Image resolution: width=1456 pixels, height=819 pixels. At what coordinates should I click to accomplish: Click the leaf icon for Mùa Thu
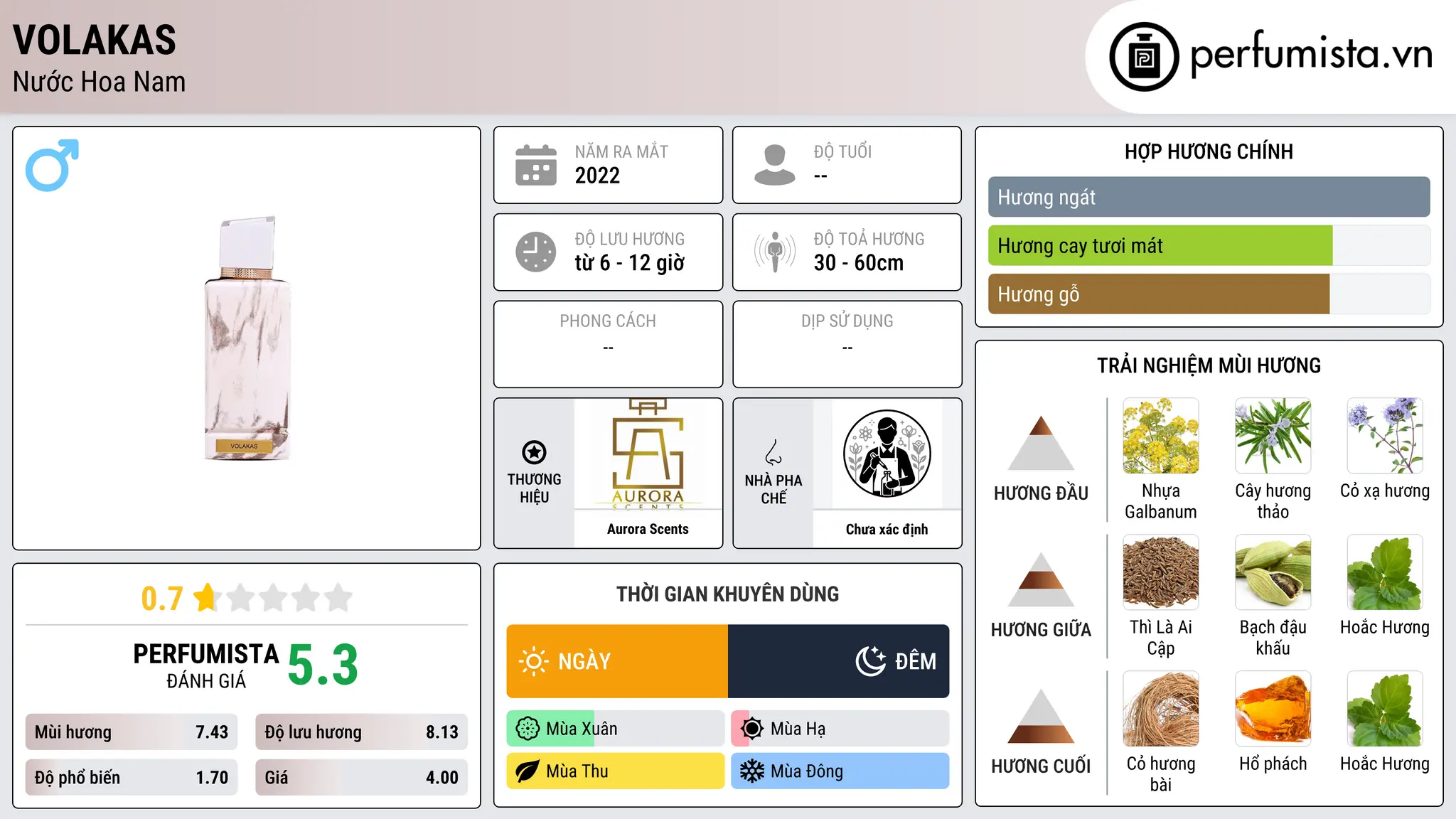click(528, 771)
